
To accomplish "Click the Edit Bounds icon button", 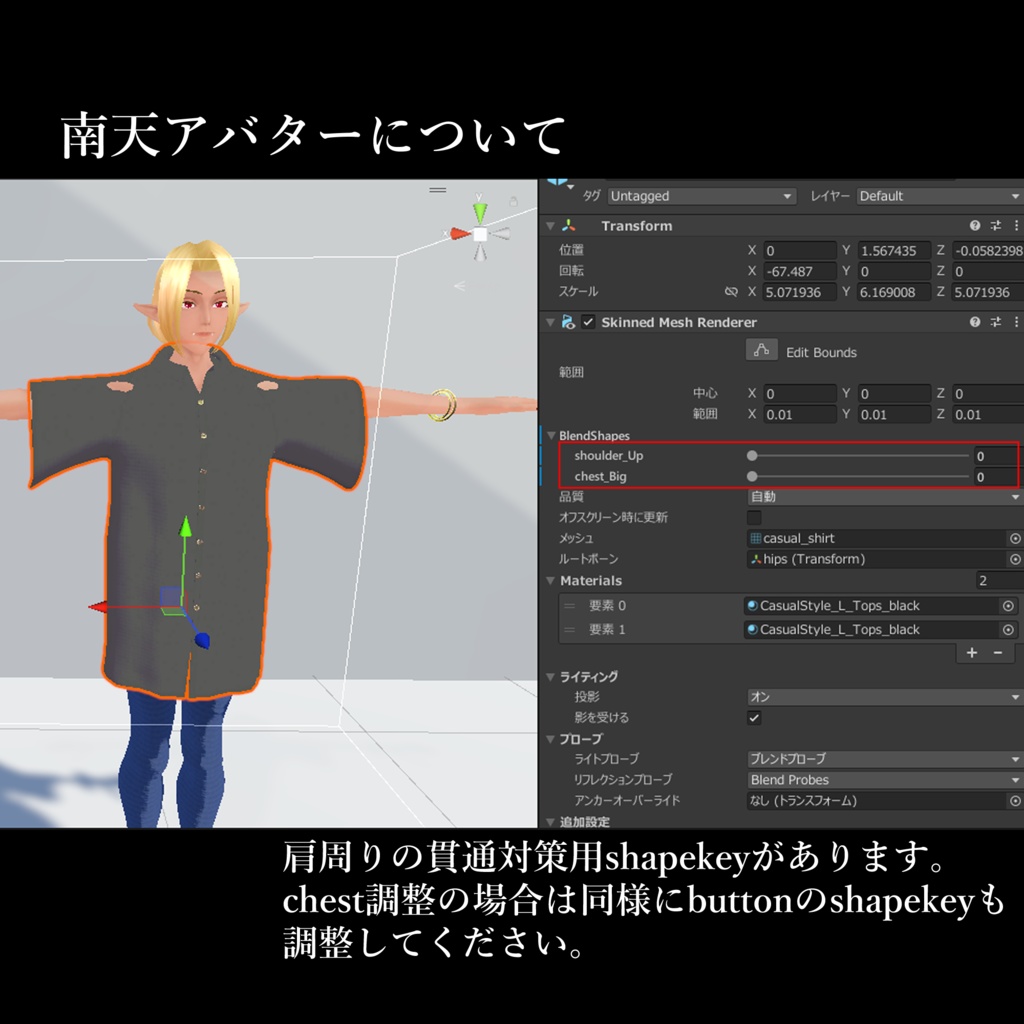I will [x=761, y=351].
